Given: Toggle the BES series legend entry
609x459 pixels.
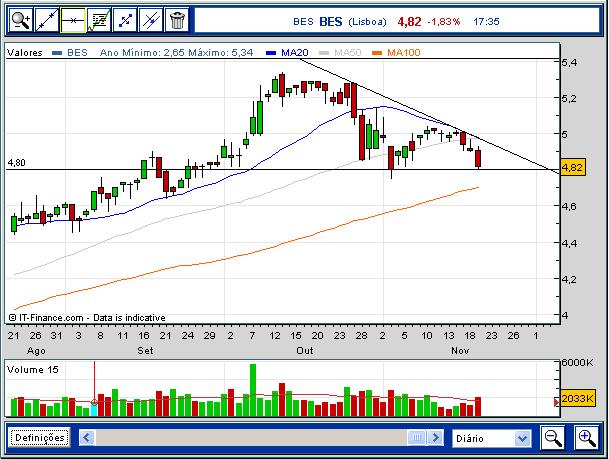Looking at the screenshot, I should 70,52.
